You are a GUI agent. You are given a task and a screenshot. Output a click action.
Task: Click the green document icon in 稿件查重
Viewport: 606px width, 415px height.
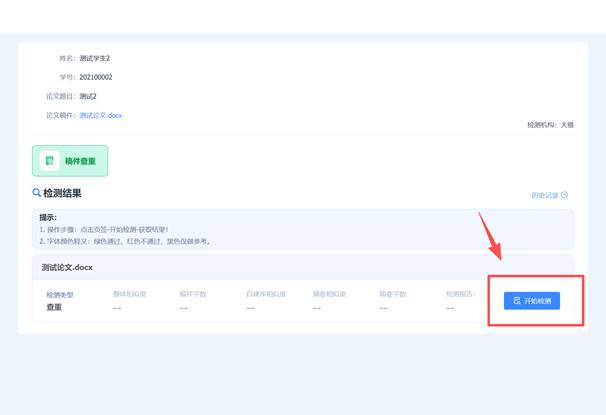tap(49, 161)
